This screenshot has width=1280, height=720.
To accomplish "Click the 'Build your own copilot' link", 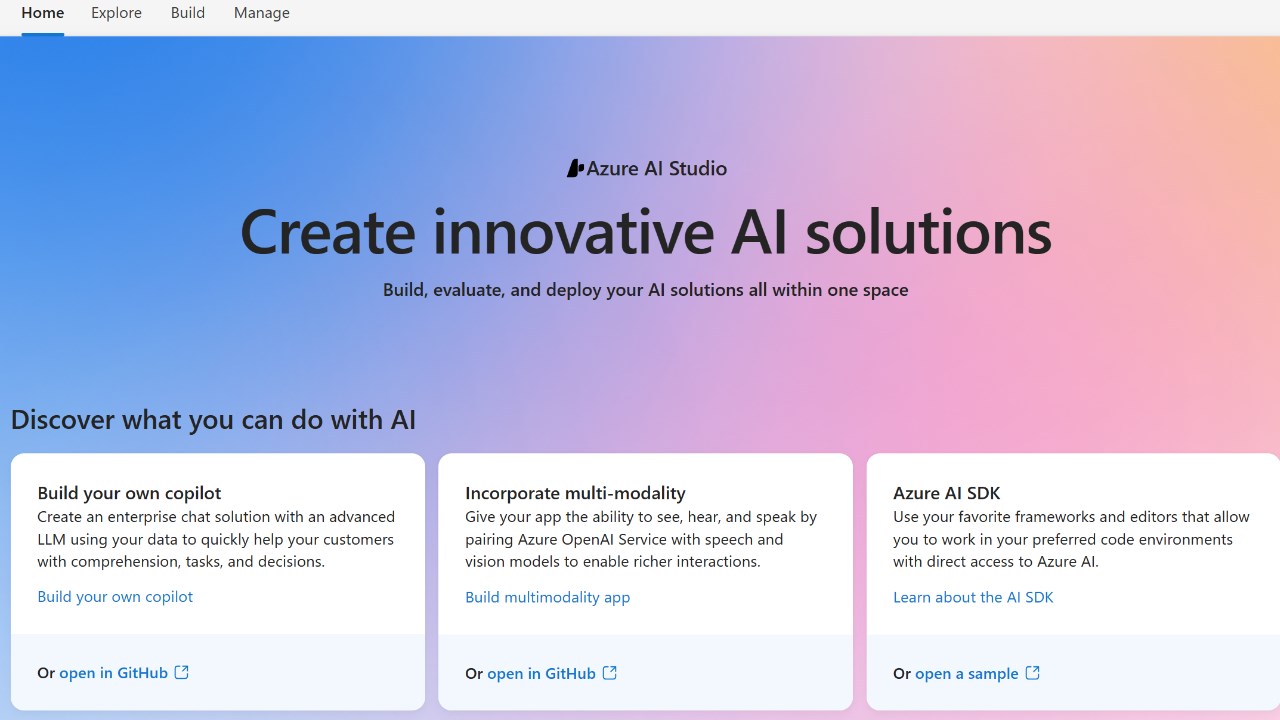I will tap(115, 597).
